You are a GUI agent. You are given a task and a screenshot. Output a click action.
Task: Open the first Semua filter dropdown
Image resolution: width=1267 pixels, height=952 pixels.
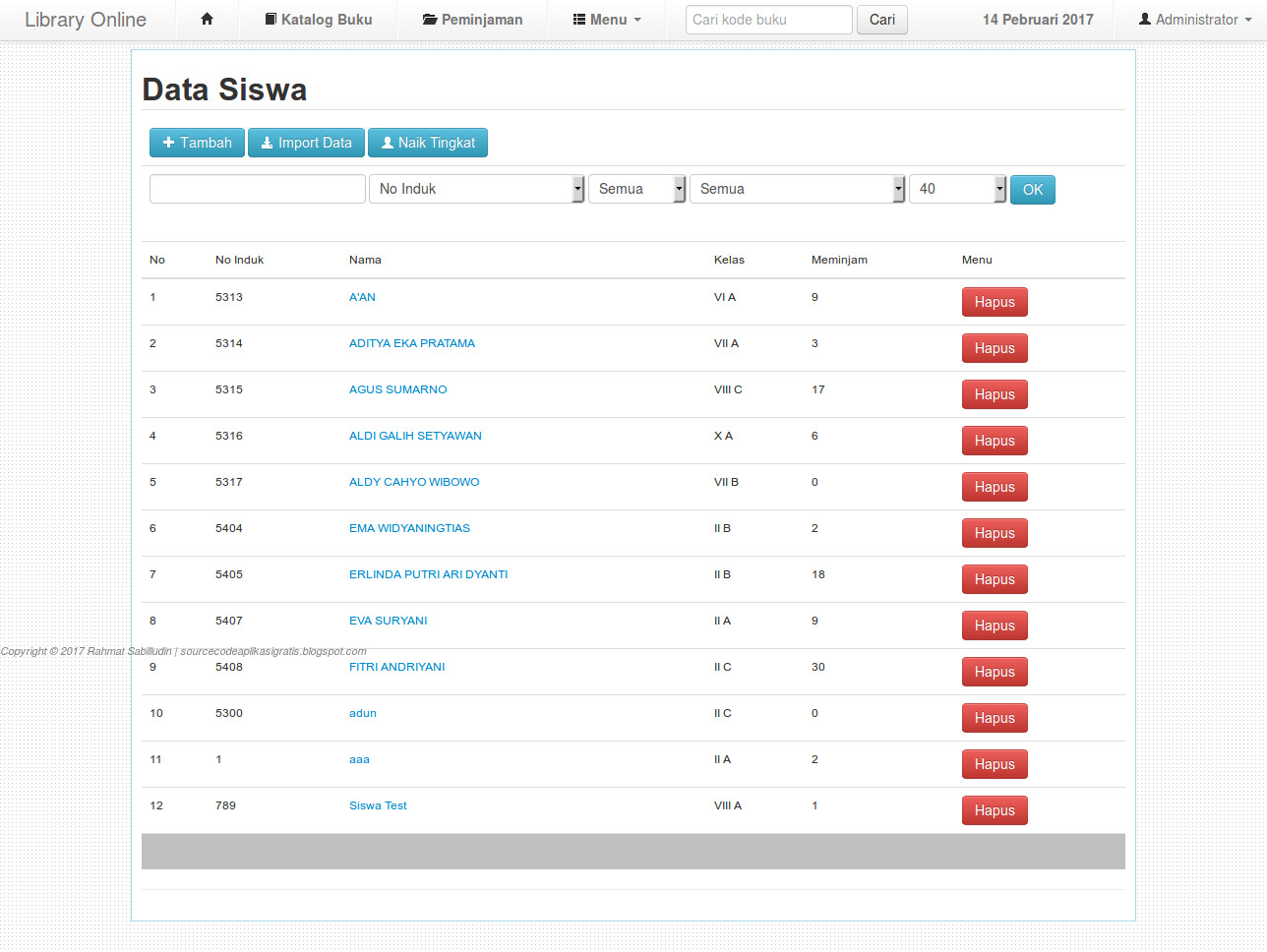point(635,188)
